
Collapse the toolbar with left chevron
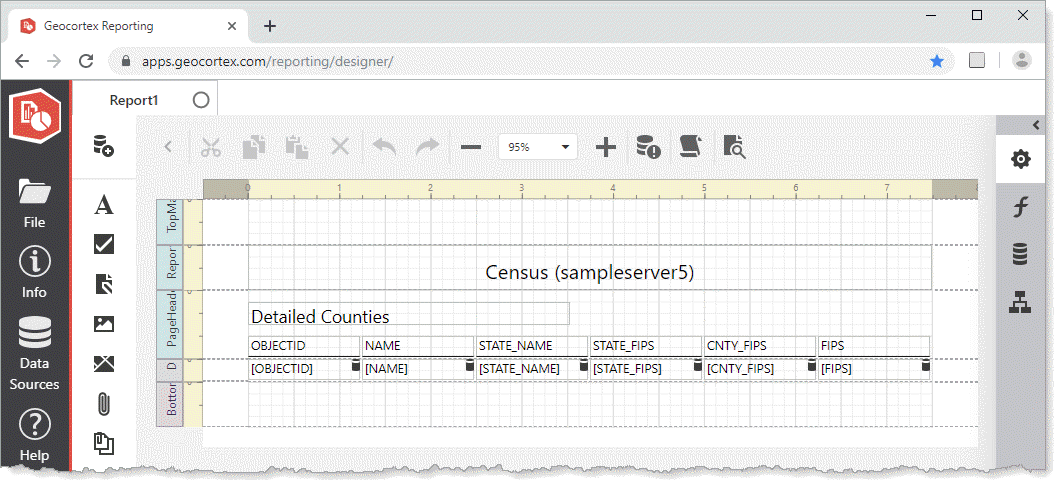168,147
